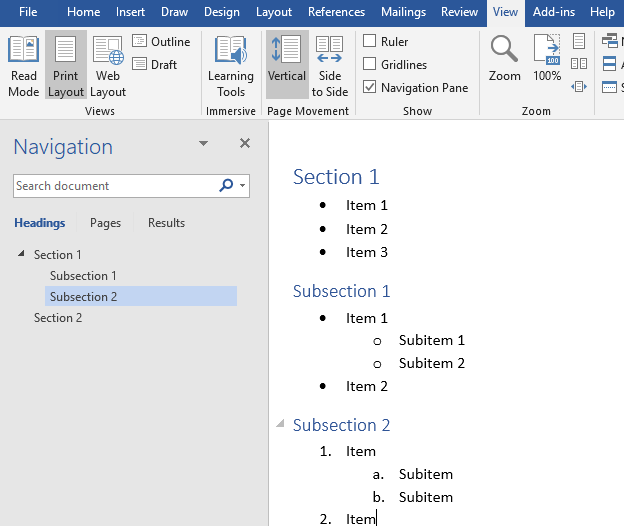This screenshot has width=624, height=526.
Task: Uncheck Navigation Pane checkbox
Action: (x=369, y=87)
